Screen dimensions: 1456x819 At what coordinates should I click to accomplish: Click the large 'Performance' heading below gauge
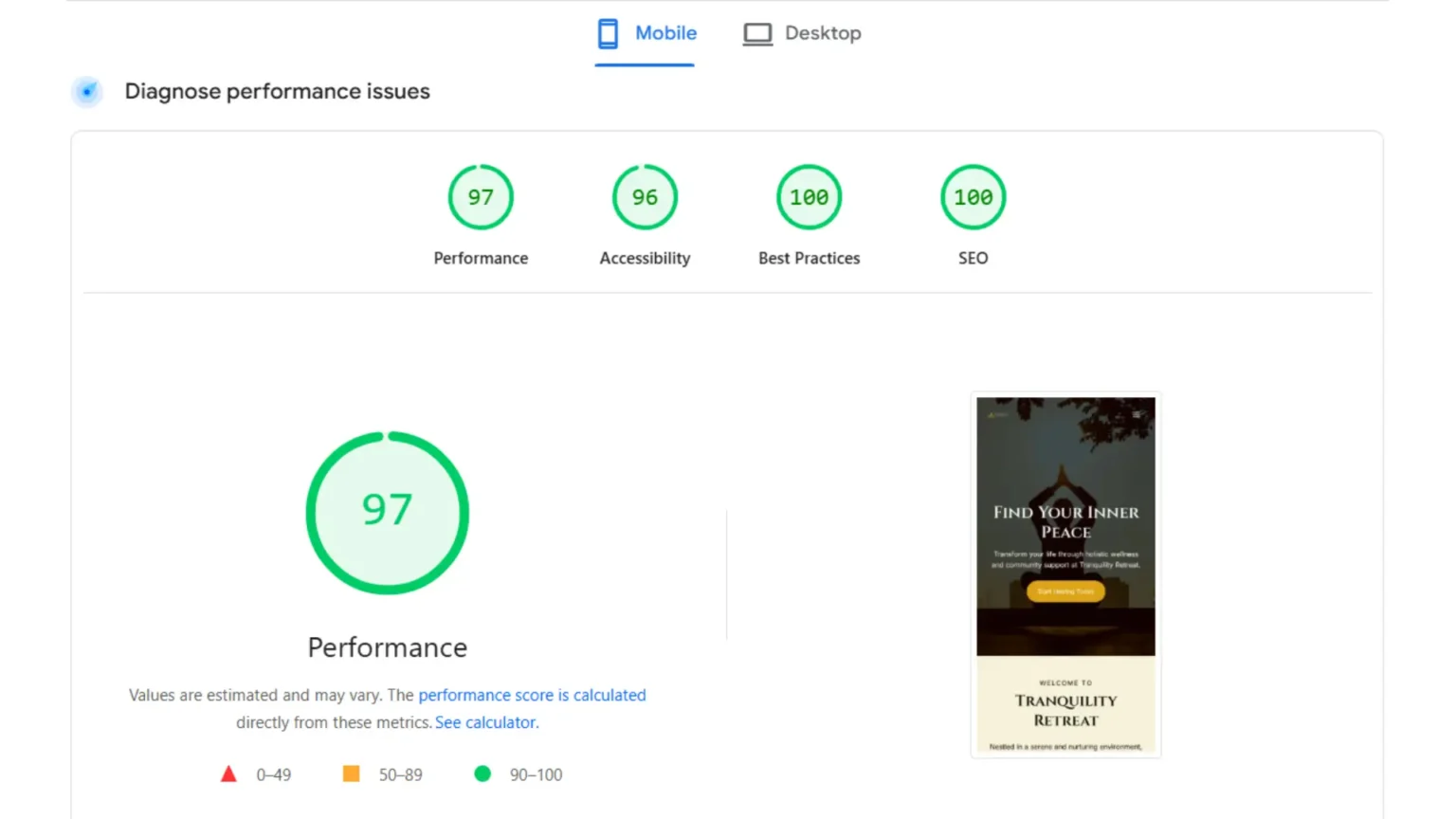(x=387, y=647)
